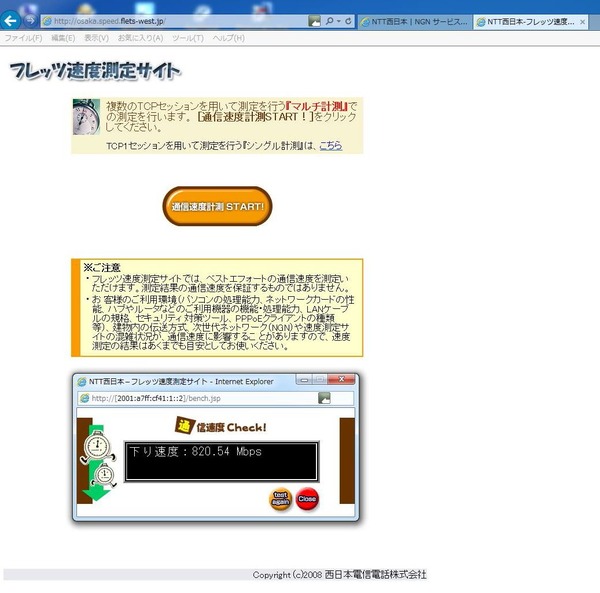Click the 通信速度 Check! heading in popup

221,426
